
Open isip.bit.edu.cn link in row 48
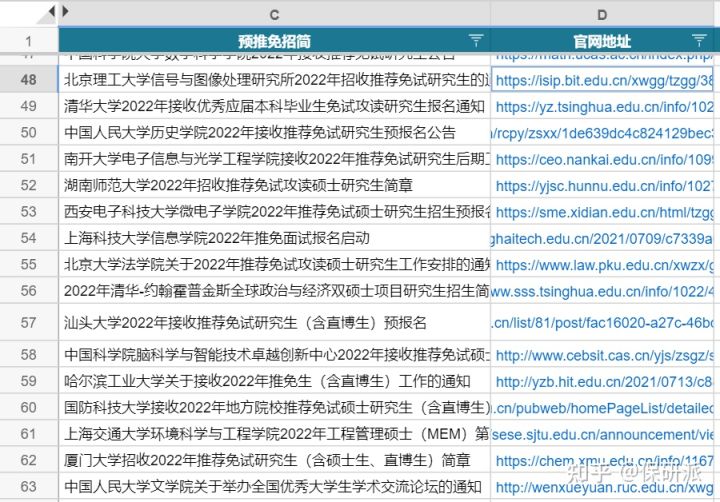[x=604, y=80]
